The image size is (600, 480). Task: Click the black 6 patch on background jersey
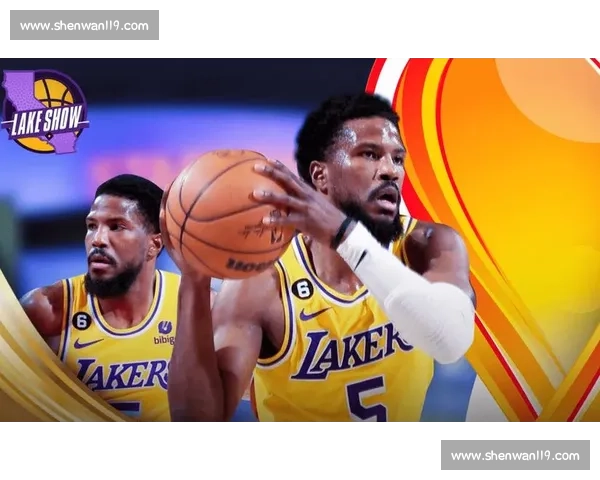pyautogui.click(x=81, y=321)
